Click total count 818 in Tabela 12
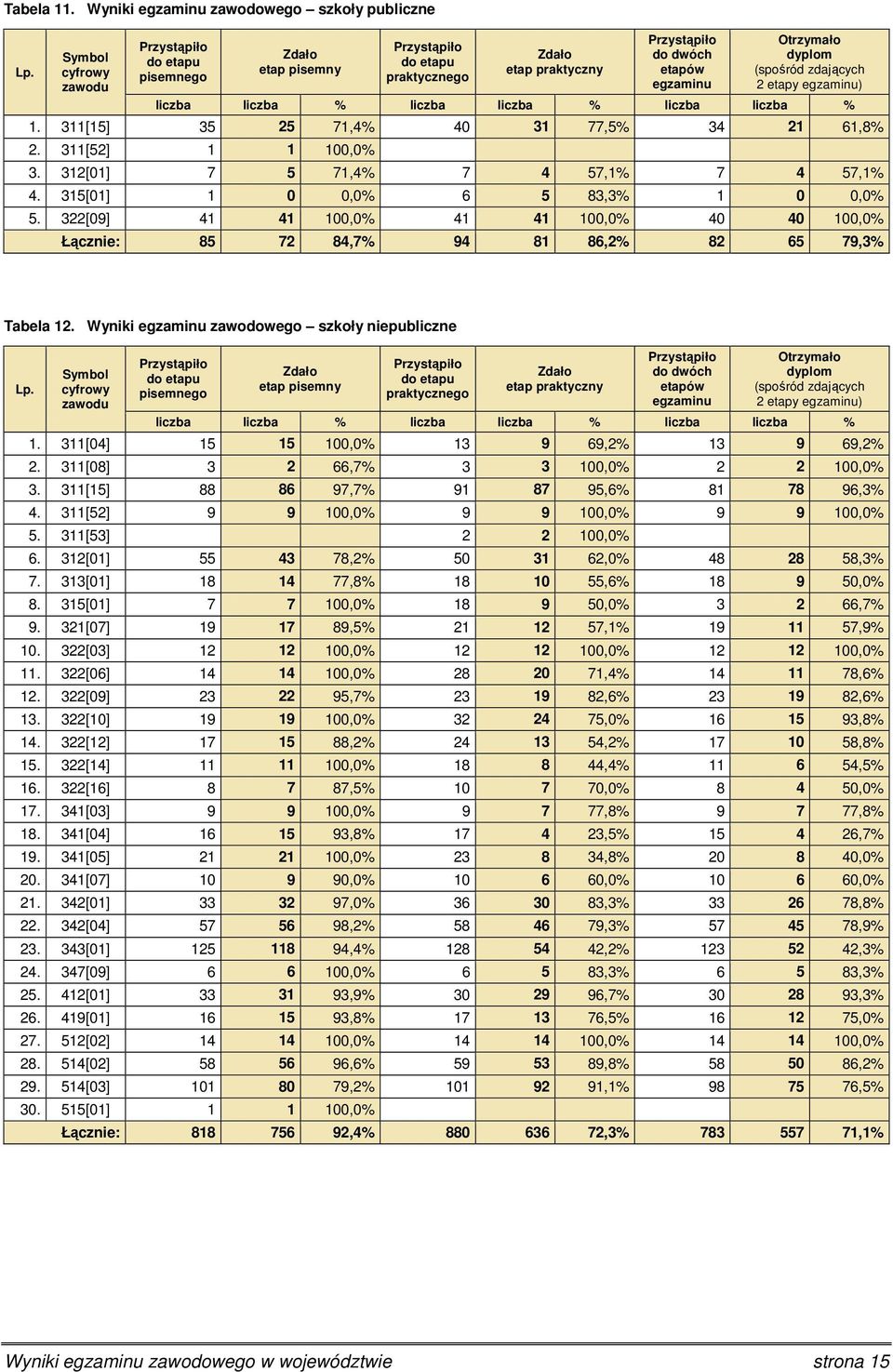The width and height of the screenshot is (893, 1372). tap(203, 1132)
